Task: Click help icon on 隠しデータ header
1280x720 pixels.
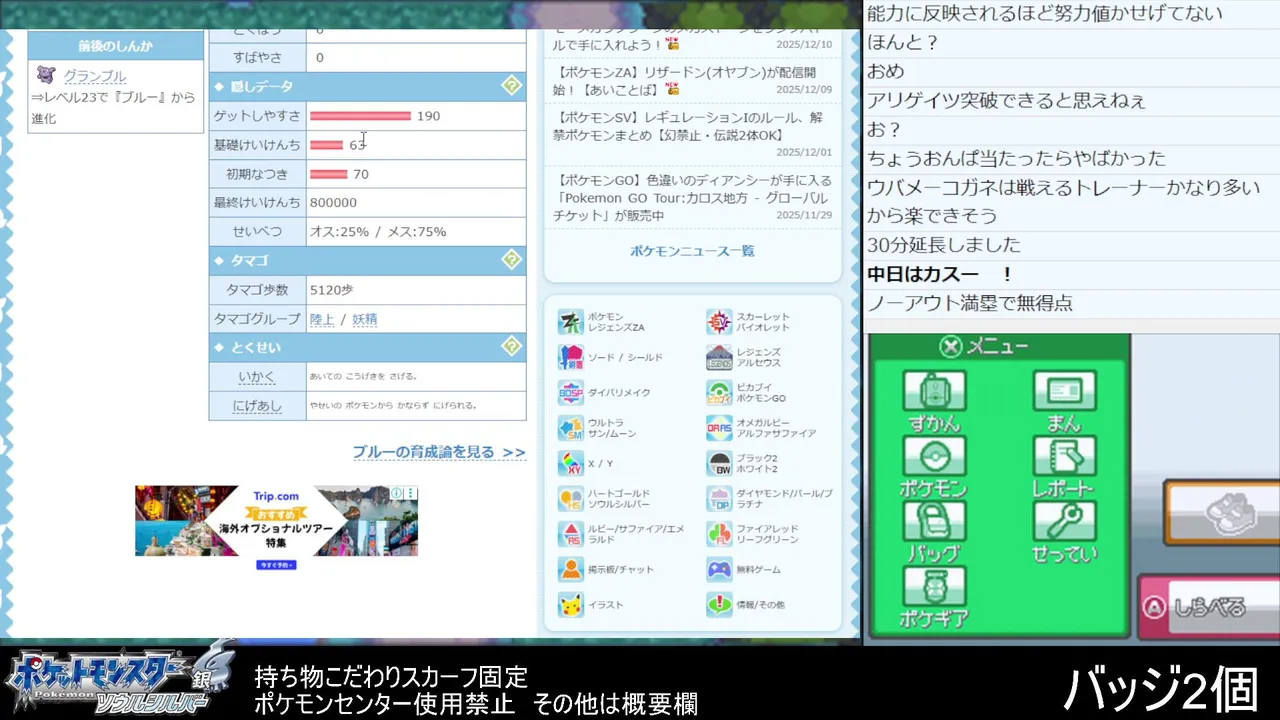Action: 511,86
